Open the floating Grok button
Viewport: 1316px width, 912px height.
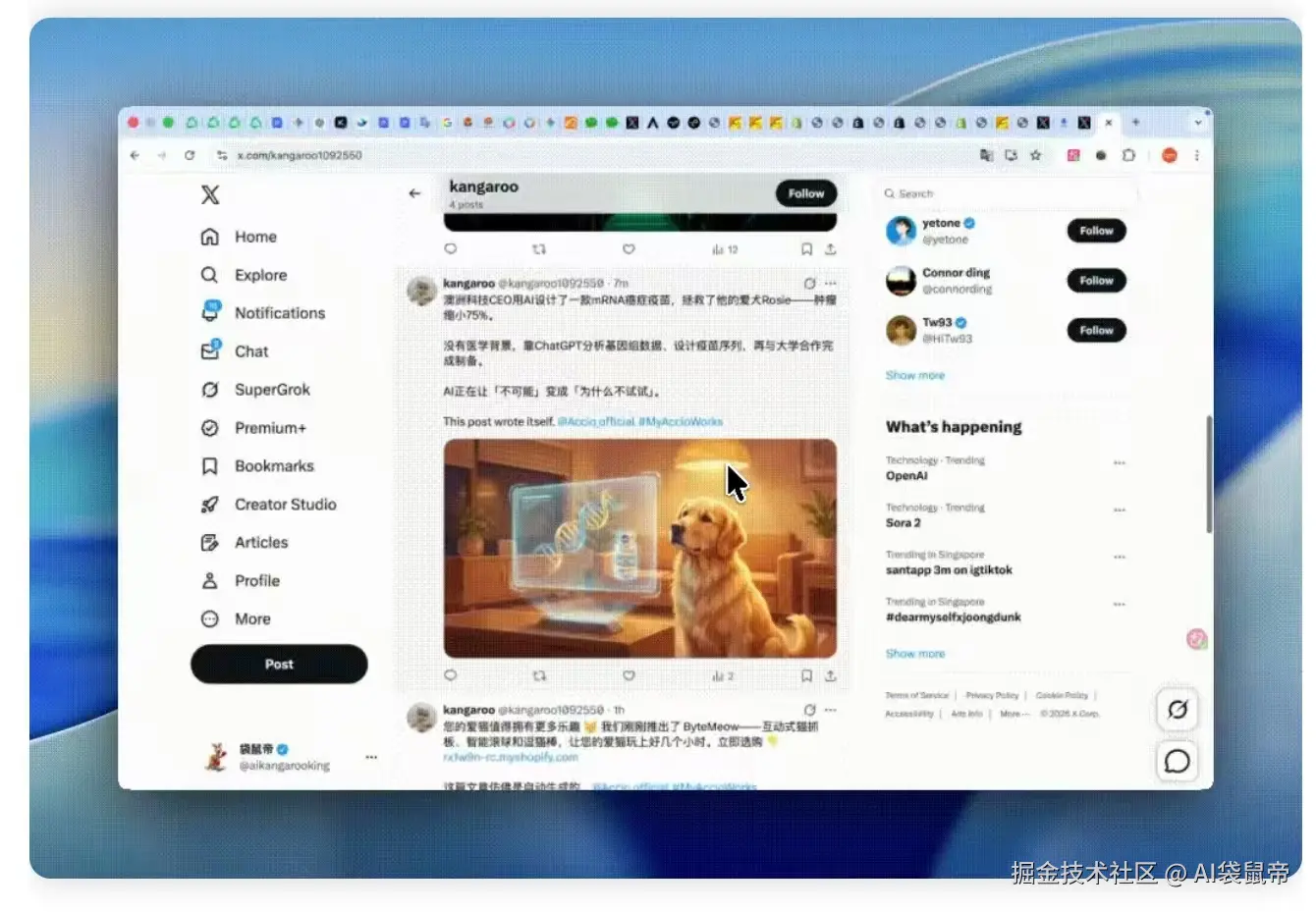pyautogui.click(x=1178, y=709)
